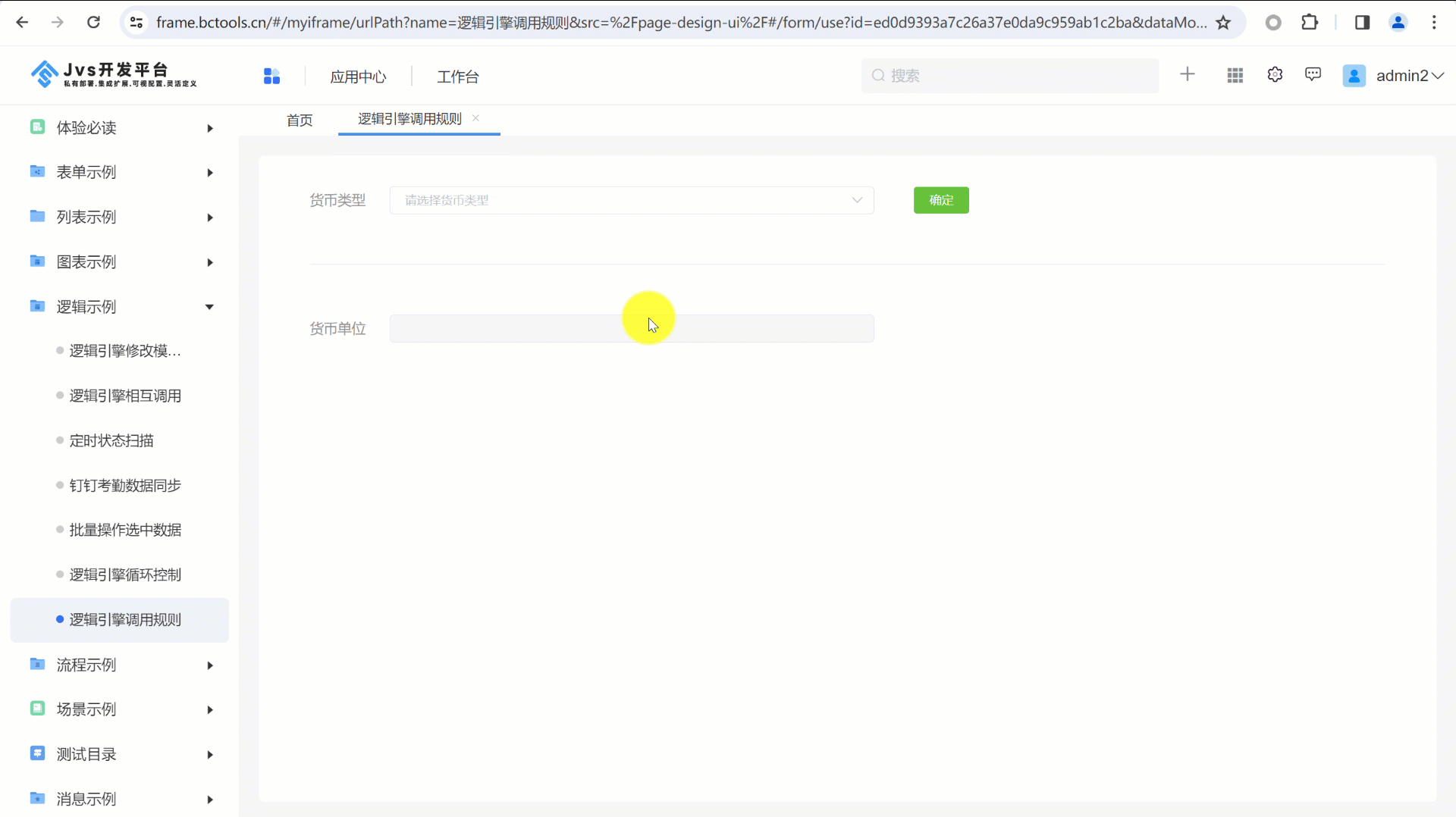Image resolution: width=1456 pixels, height=817 pixels.
Task: Click the browser address bar URL
Action: (681, 23)
